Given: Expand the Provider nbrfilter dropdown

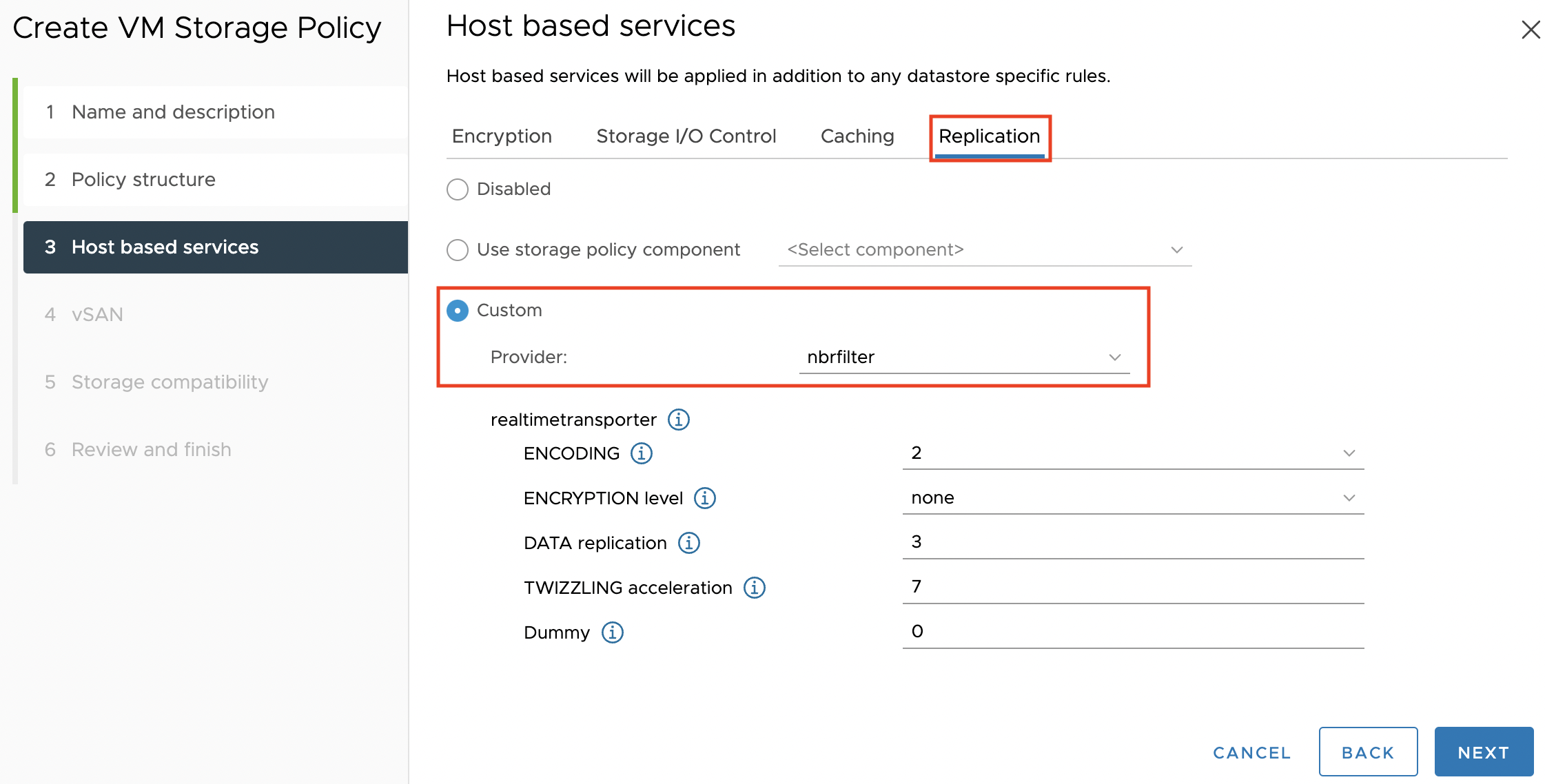Looking at the screenshot, I should (x=963, y=358).
